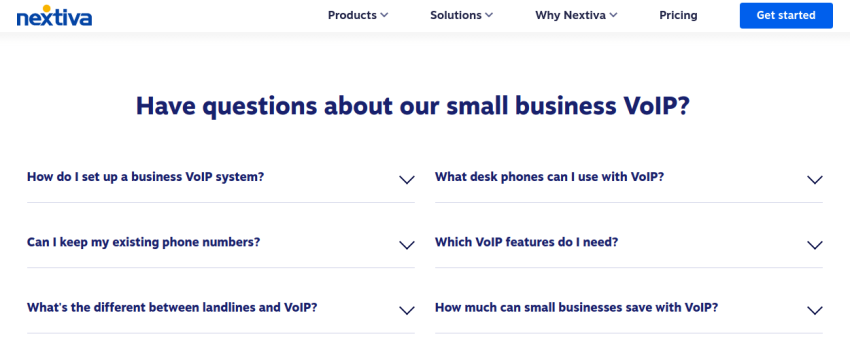Click "What desk phones can I use with VoIP?"
Viewport: 850px width, 360px height.
tap(549, 177)
